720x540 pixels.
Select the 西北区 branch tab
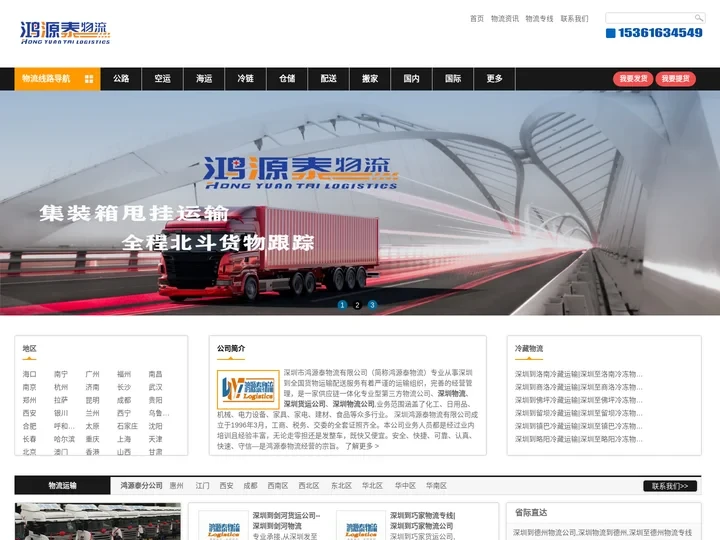coord(309,486)
